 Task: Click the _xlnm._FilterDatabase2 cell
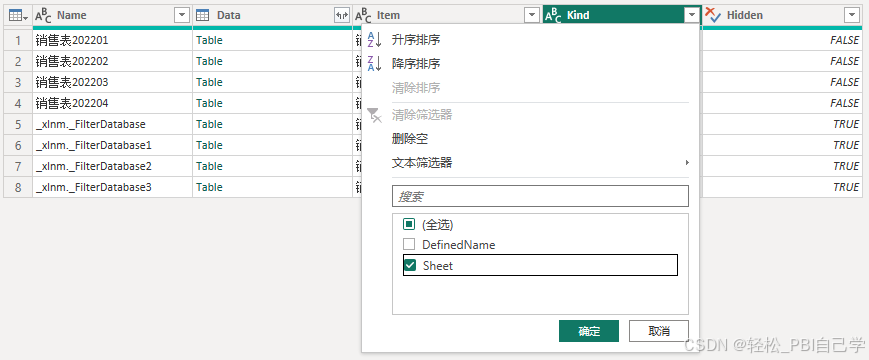point(113,166)
